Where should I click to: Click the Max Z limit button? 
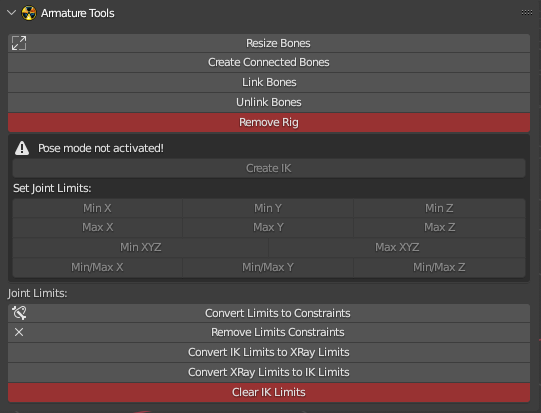coord(440,227)
